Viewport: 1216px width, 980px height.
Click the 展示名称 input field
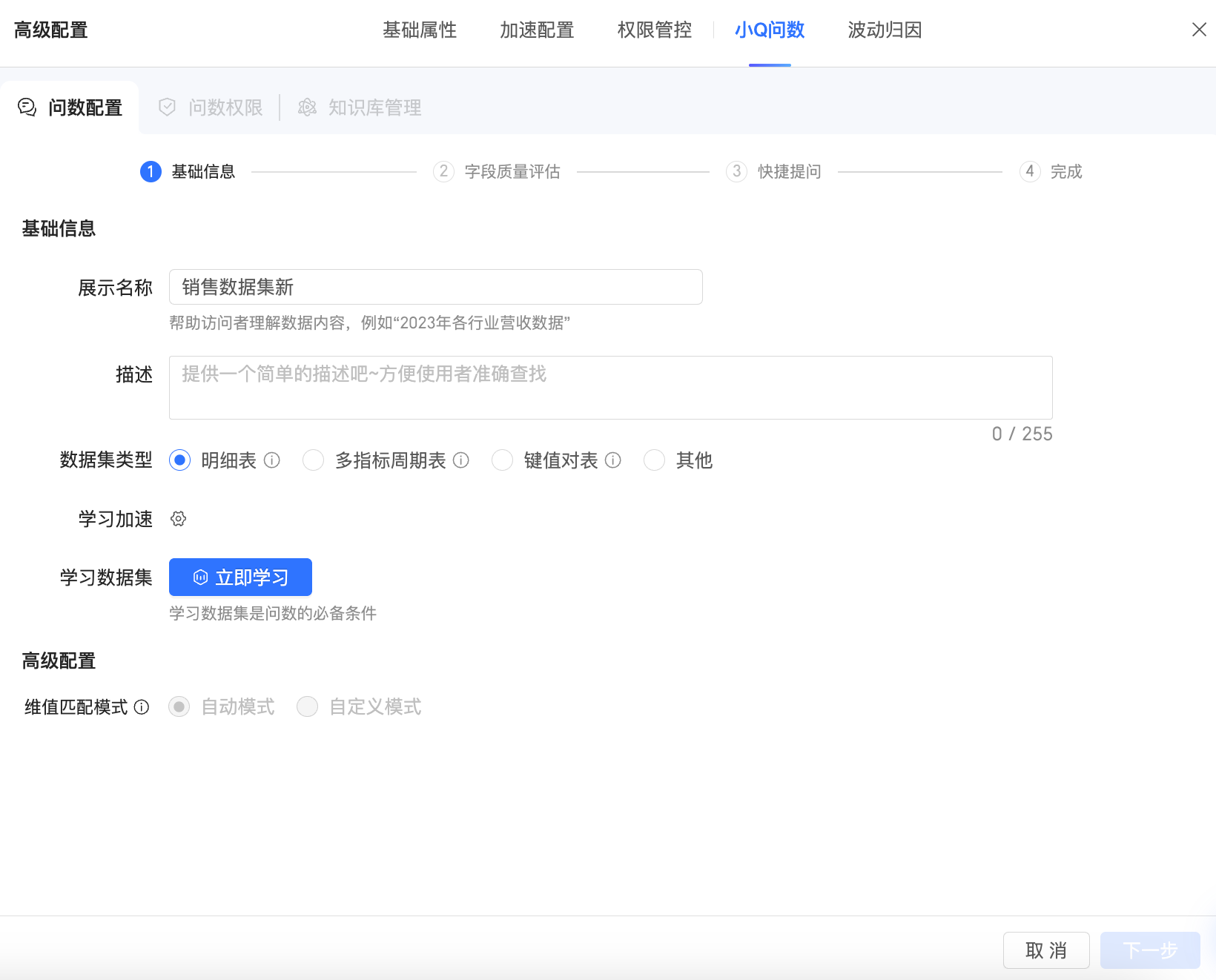click(436, 287)
